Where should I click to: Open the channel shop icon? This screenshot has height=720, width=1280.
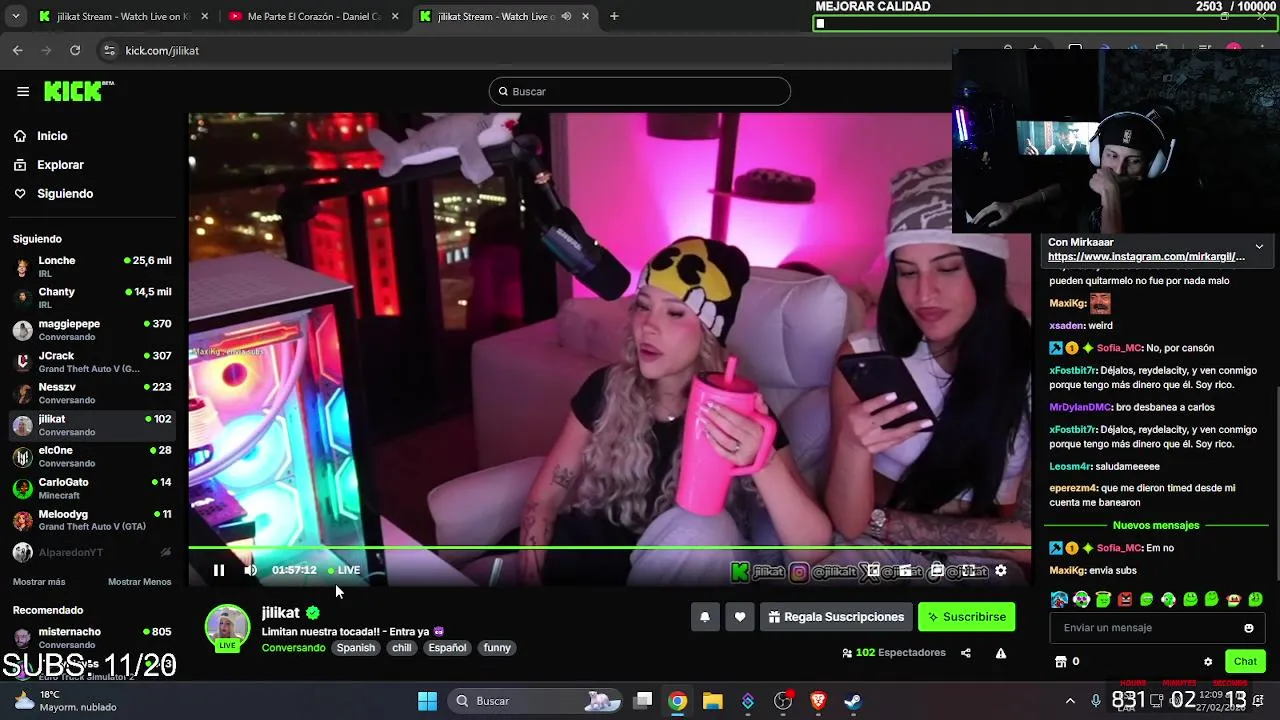tap(1061, 661)
